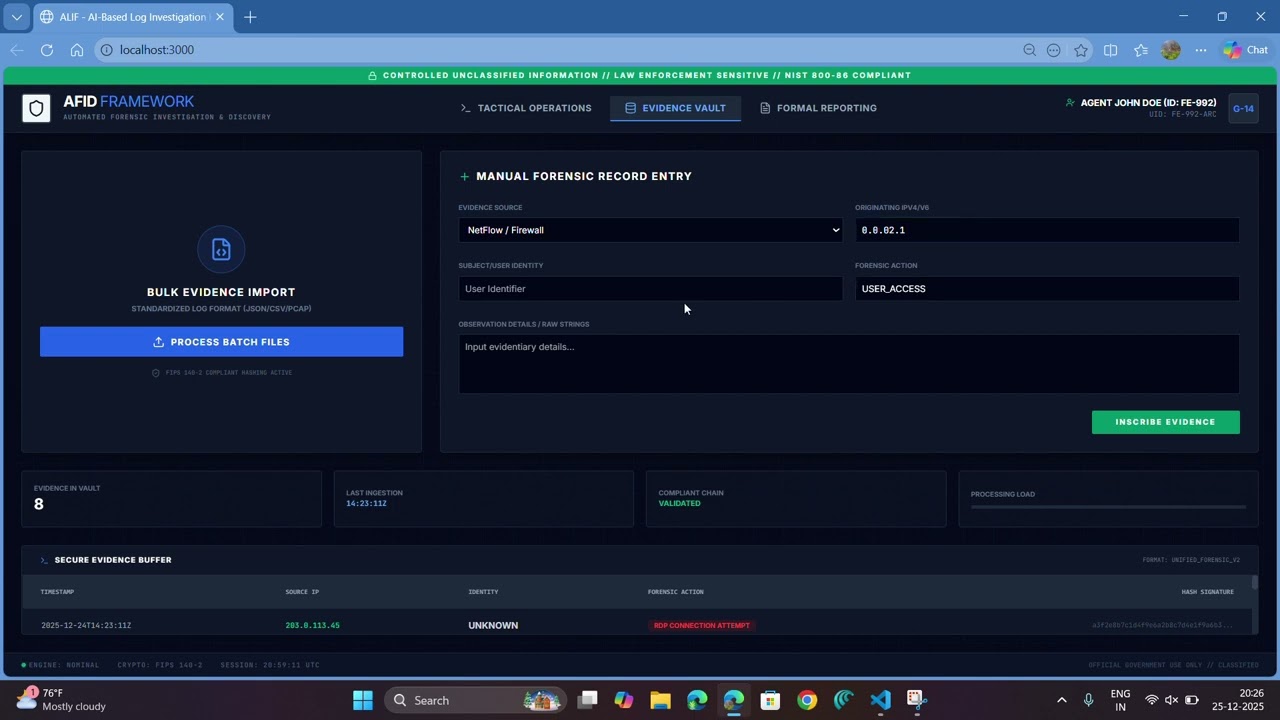Open File Explorer from taskbar
The image size is (1280, 720).
point(660,700)
